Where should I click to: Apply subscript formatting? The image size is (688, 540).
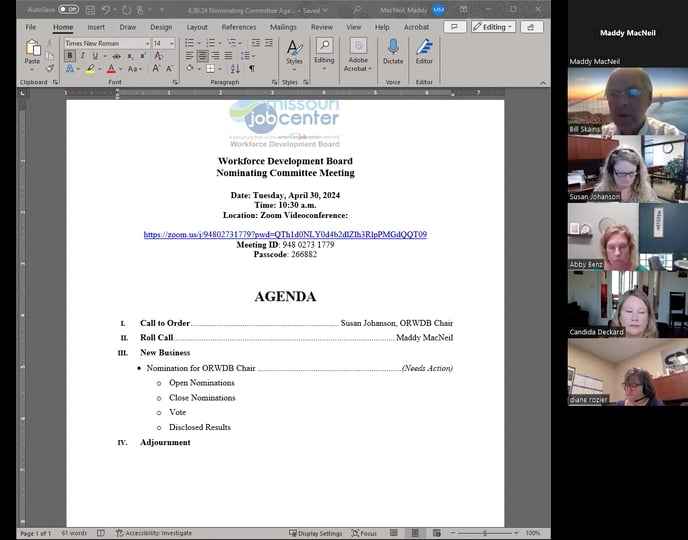click(x=130, y=56)
